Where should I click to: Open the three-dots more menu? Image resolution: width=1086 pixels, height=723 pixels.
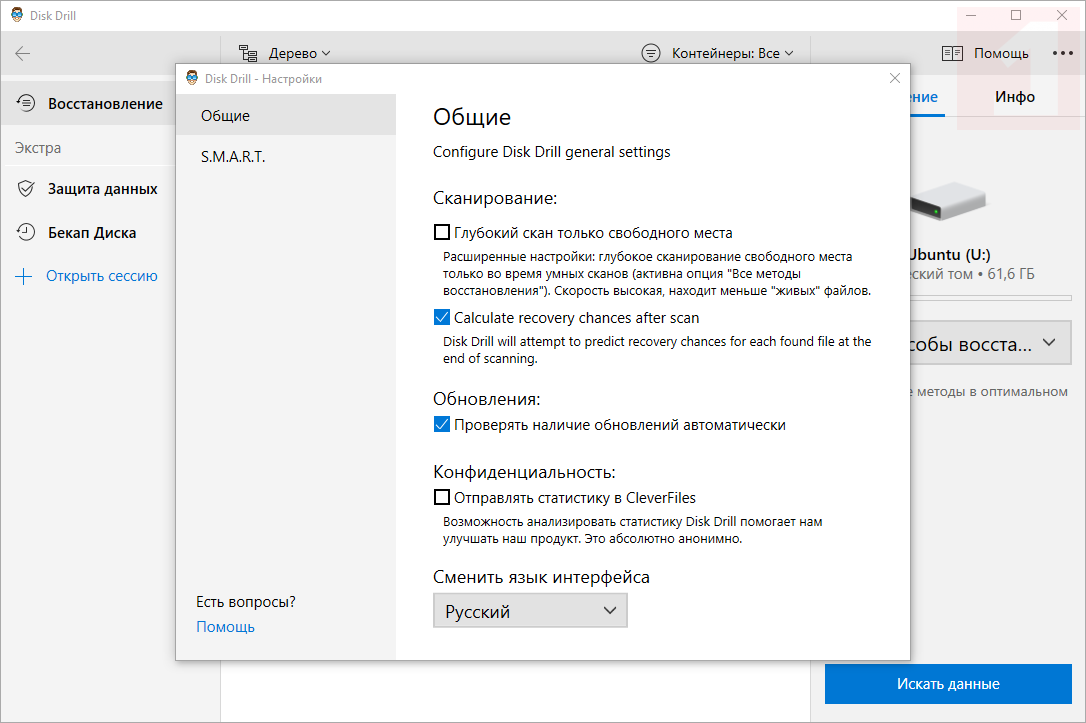(1062, 54)
